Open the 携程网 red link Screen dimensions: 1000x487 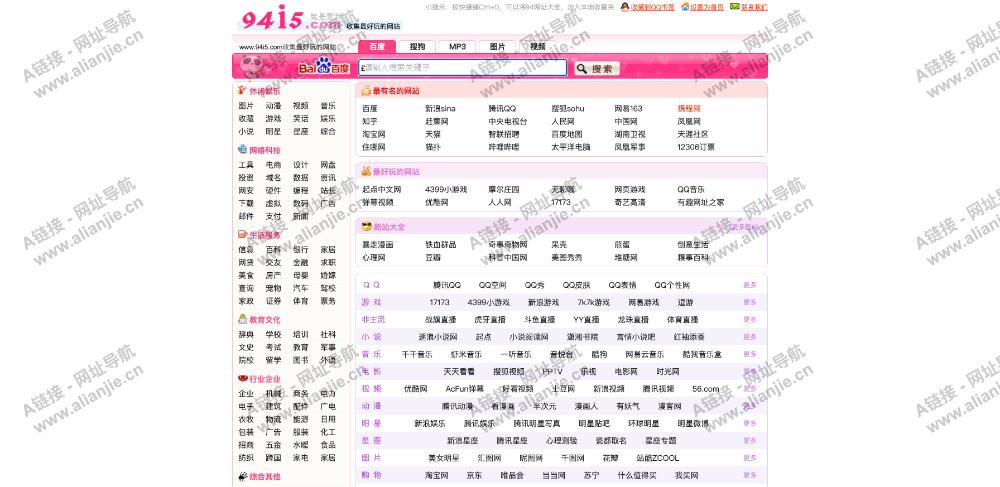689,108
